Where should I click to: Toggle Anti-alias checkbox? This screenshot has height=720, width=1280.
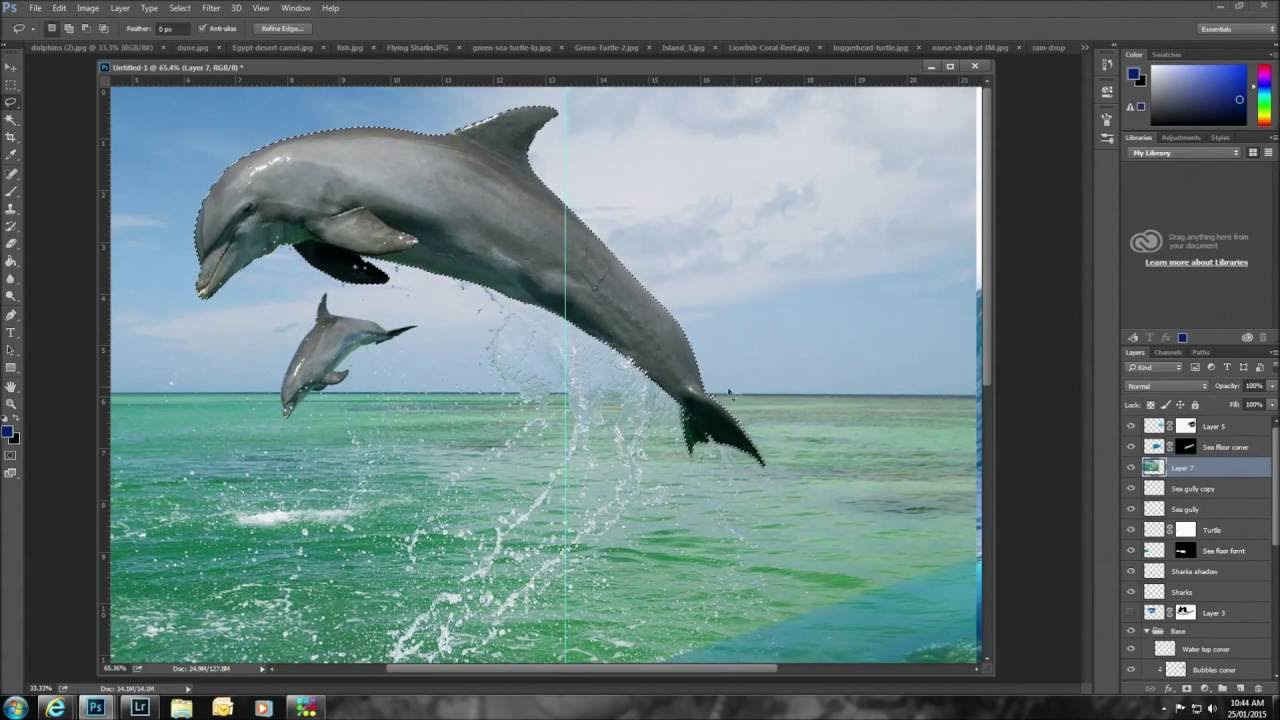203,28
